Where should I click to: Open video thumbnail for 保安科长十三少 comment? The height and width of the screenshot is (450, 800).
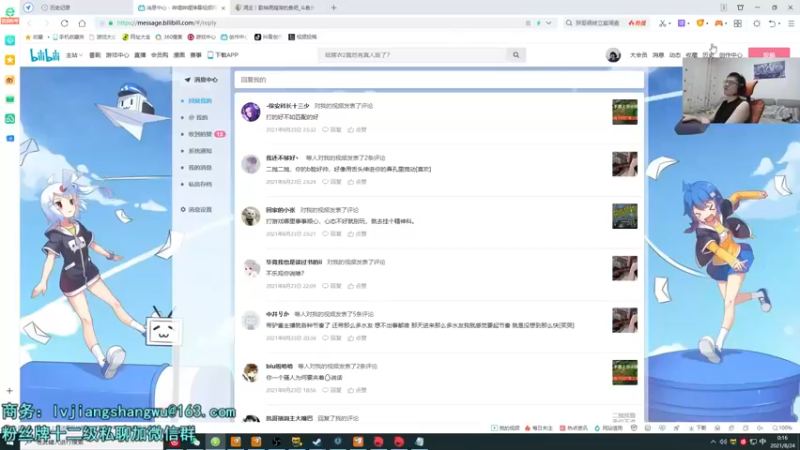coord(624,112)
